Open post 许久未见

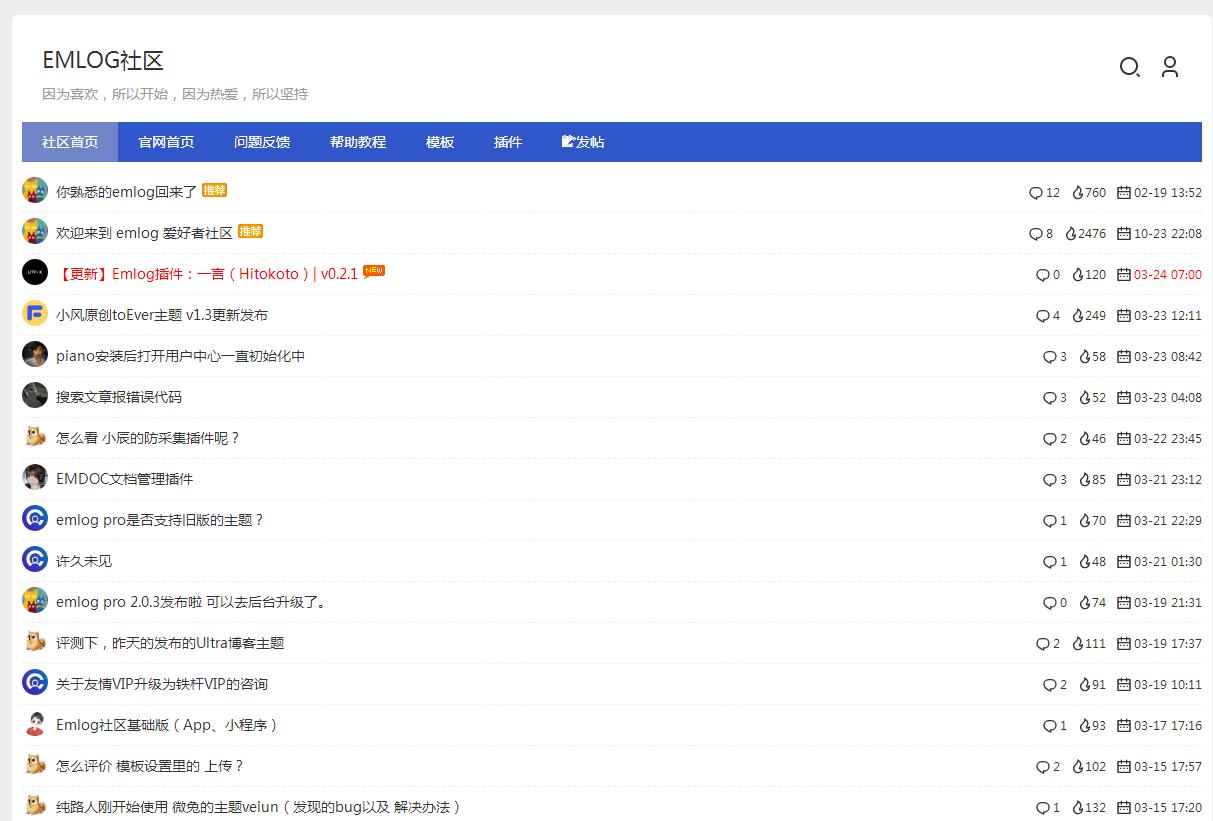click(x=84, y=561)
